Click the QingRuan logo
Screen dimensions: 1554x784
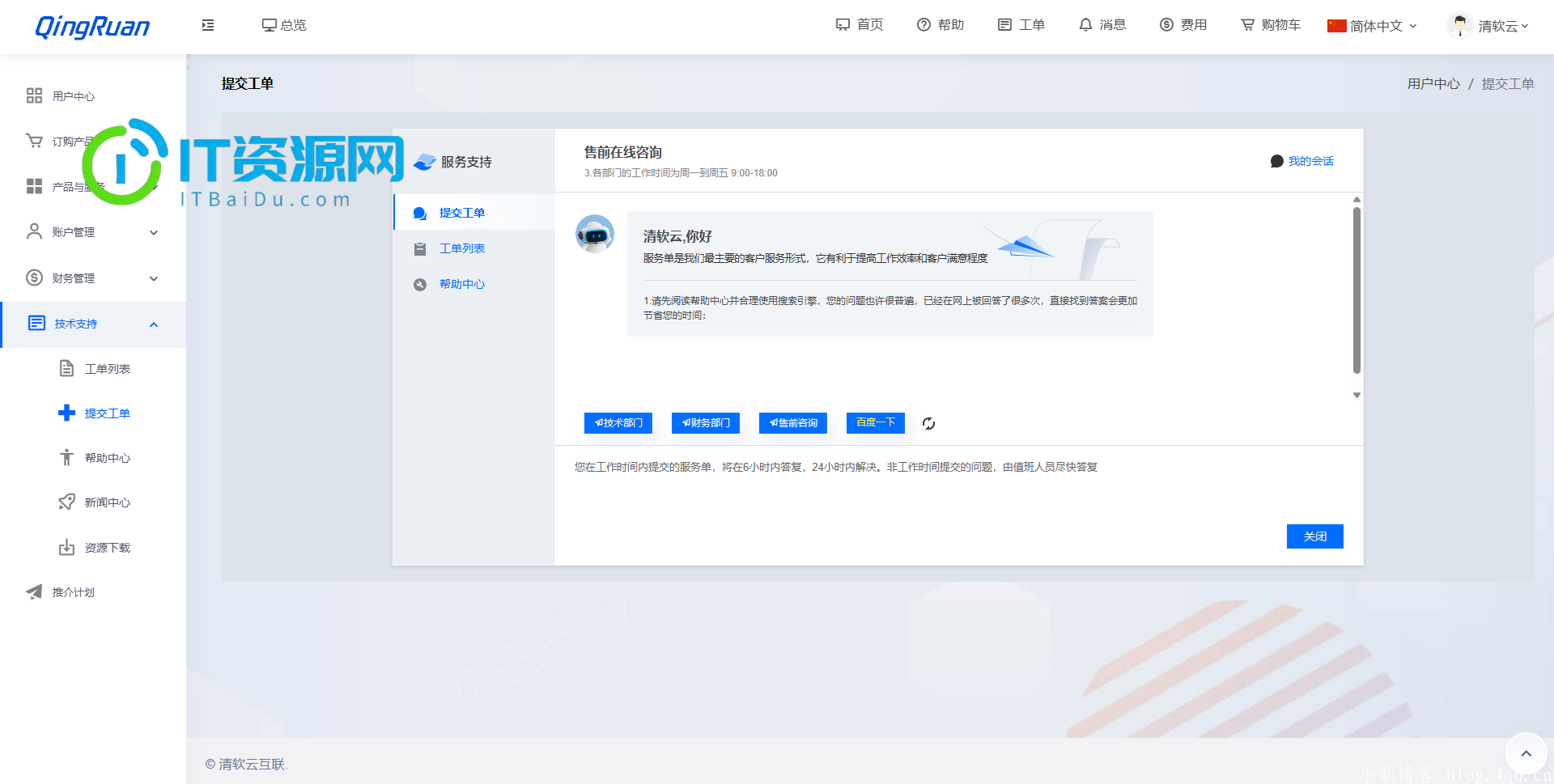pos(92,27)
